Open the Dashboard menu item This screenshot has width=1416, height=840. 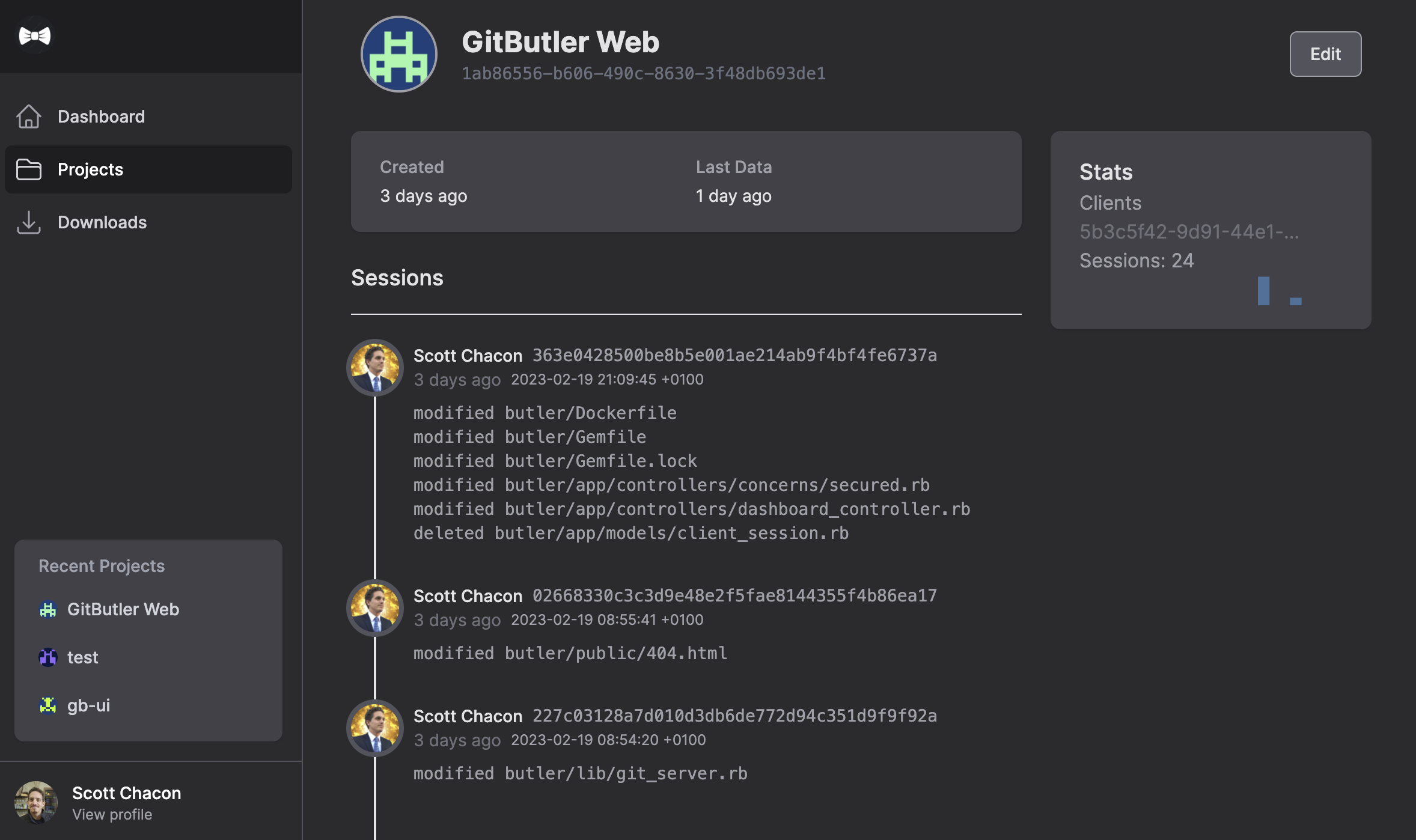click(148, 117)
